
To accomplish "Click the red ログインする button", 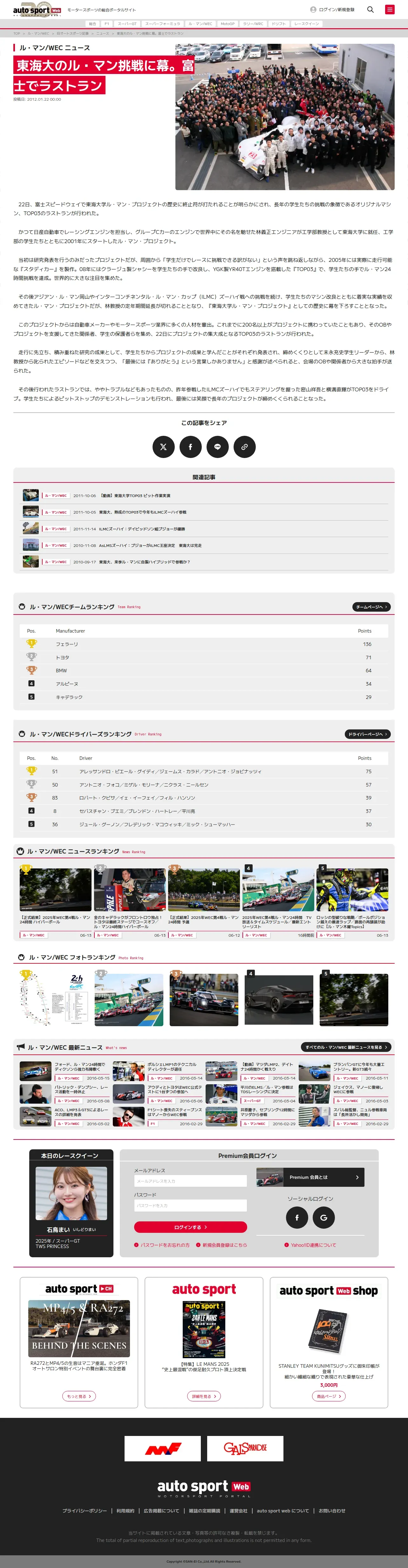I will click(191, 1227).
